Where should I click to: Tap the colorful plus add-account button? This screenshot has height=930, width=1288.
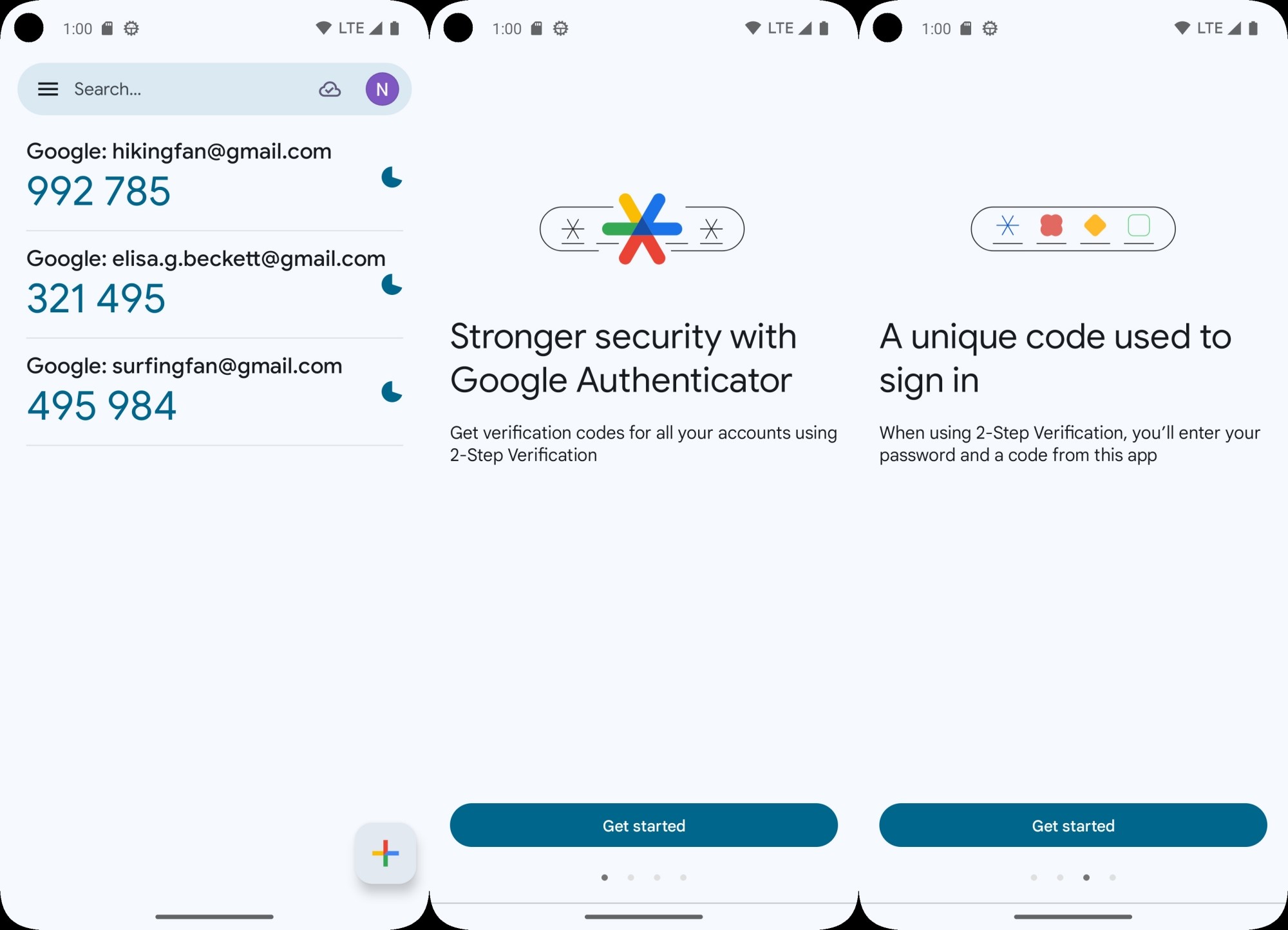pyautogui.click(x=385, y=853)
